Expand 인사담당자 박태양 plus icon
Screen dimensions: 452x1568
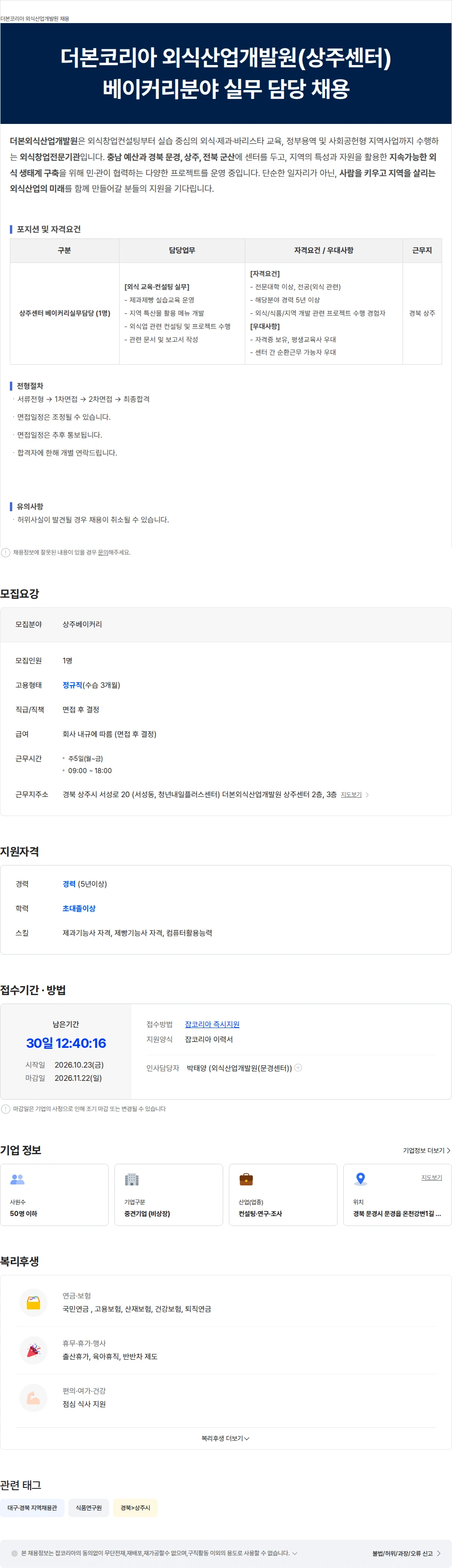click(298, 1068)
